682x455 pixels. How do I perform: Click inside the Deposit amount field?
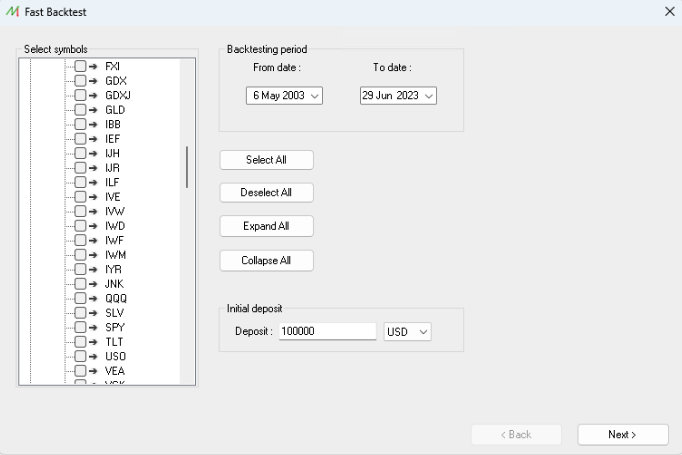click(x=327, y=331)
